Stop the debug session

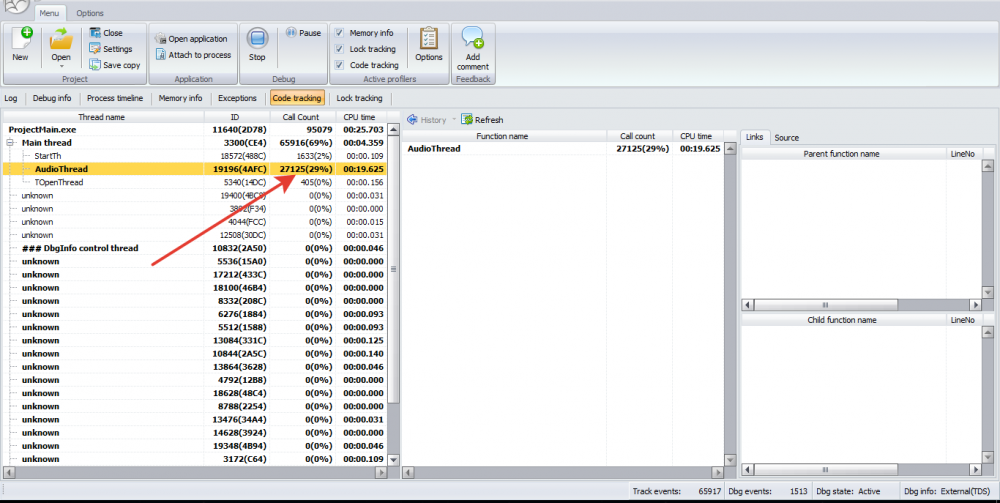coord(257,45)
